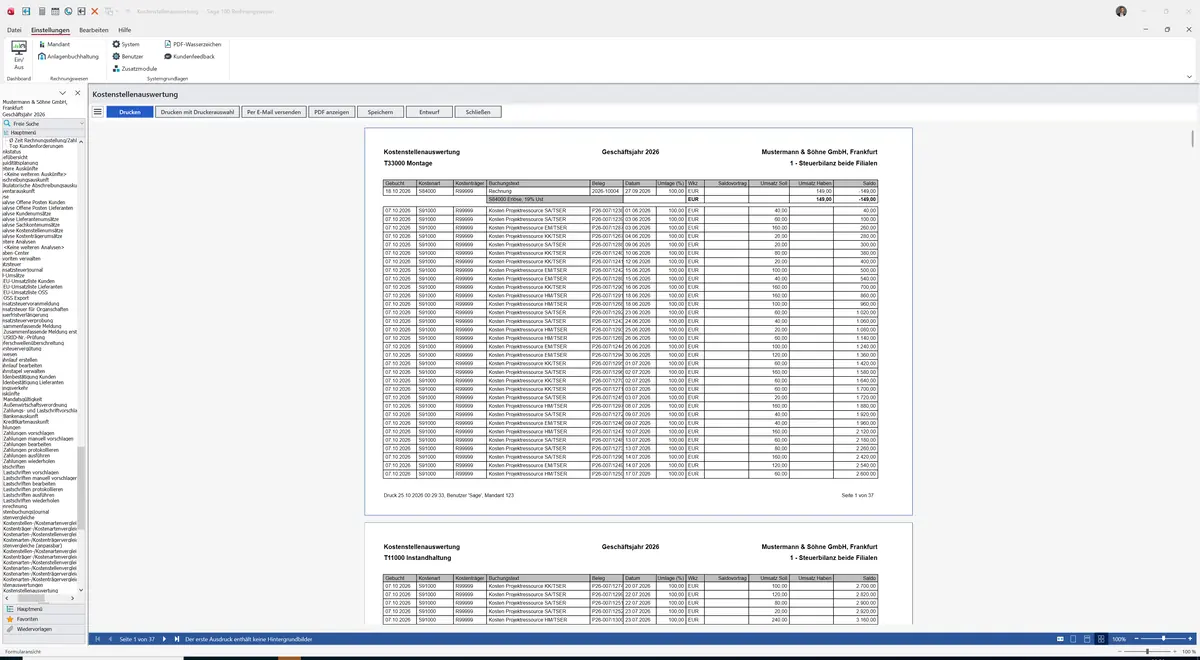1200x660 pixels.
Task: Toggle the Dashboard Ein/Aus button
Action: click(x=19, y=57)
